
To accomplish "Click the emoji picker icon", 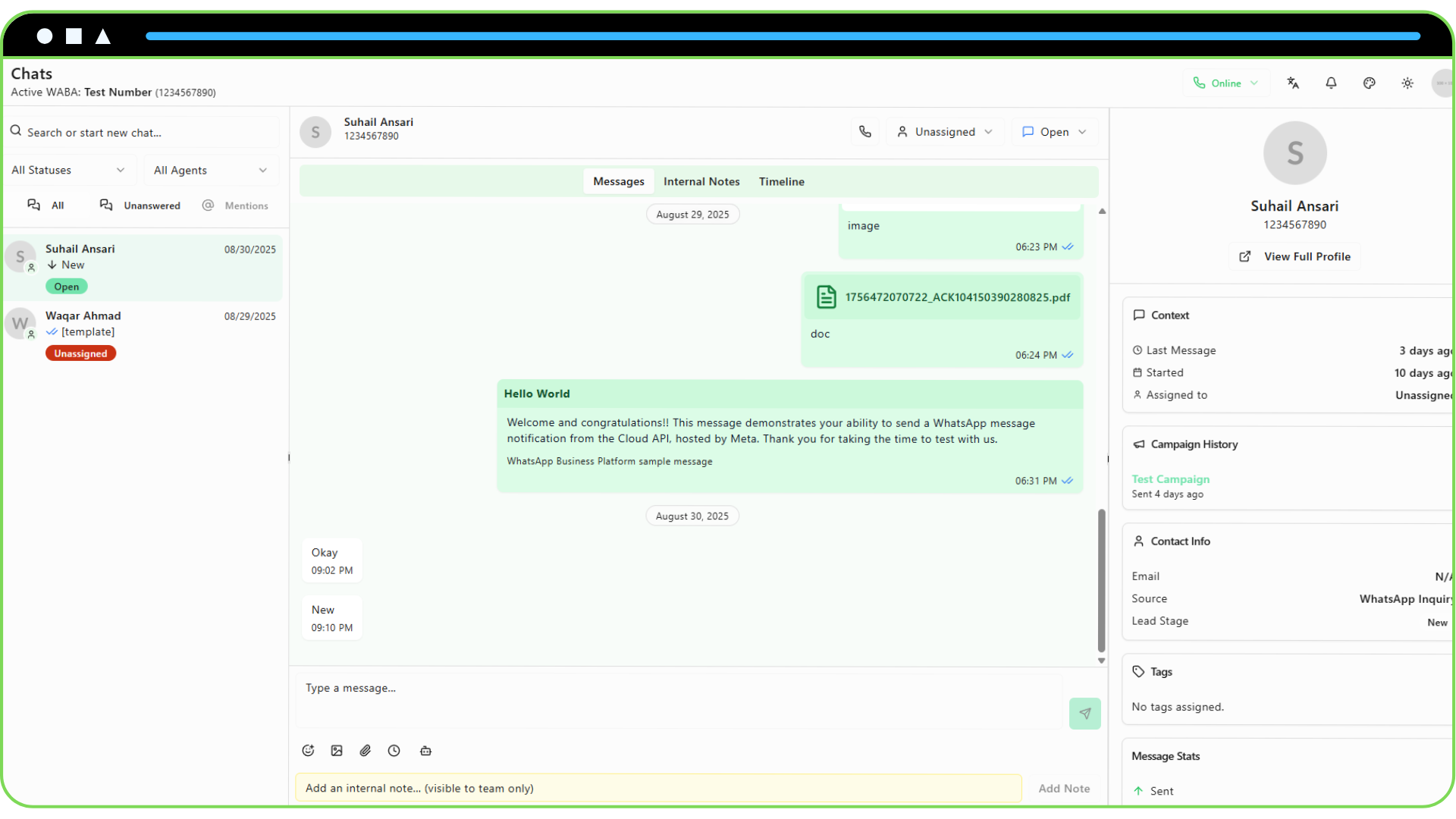I will coord(308,751).
